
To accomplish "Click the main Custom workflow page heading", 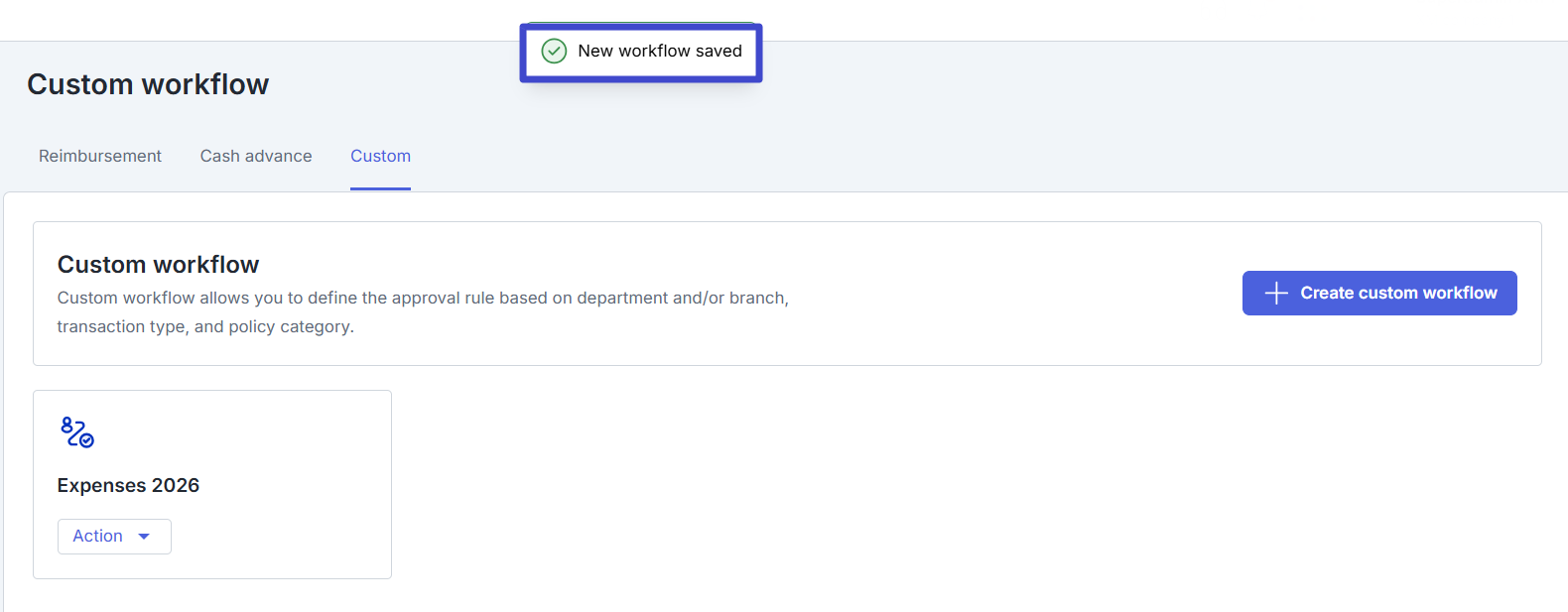I will click(x=148, y=84).
